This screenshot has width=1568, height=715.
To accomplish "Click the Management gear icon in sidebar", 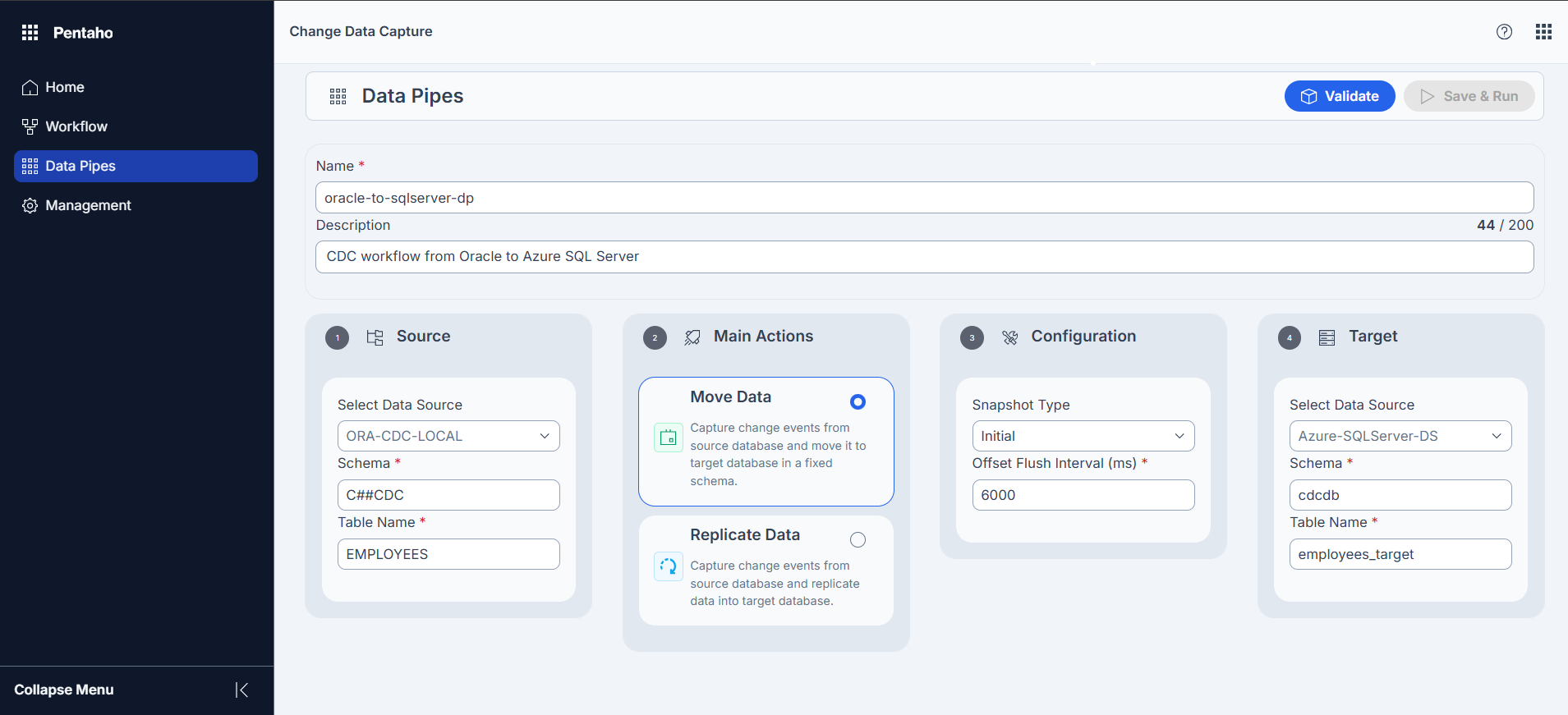I will tap(30, 205).
